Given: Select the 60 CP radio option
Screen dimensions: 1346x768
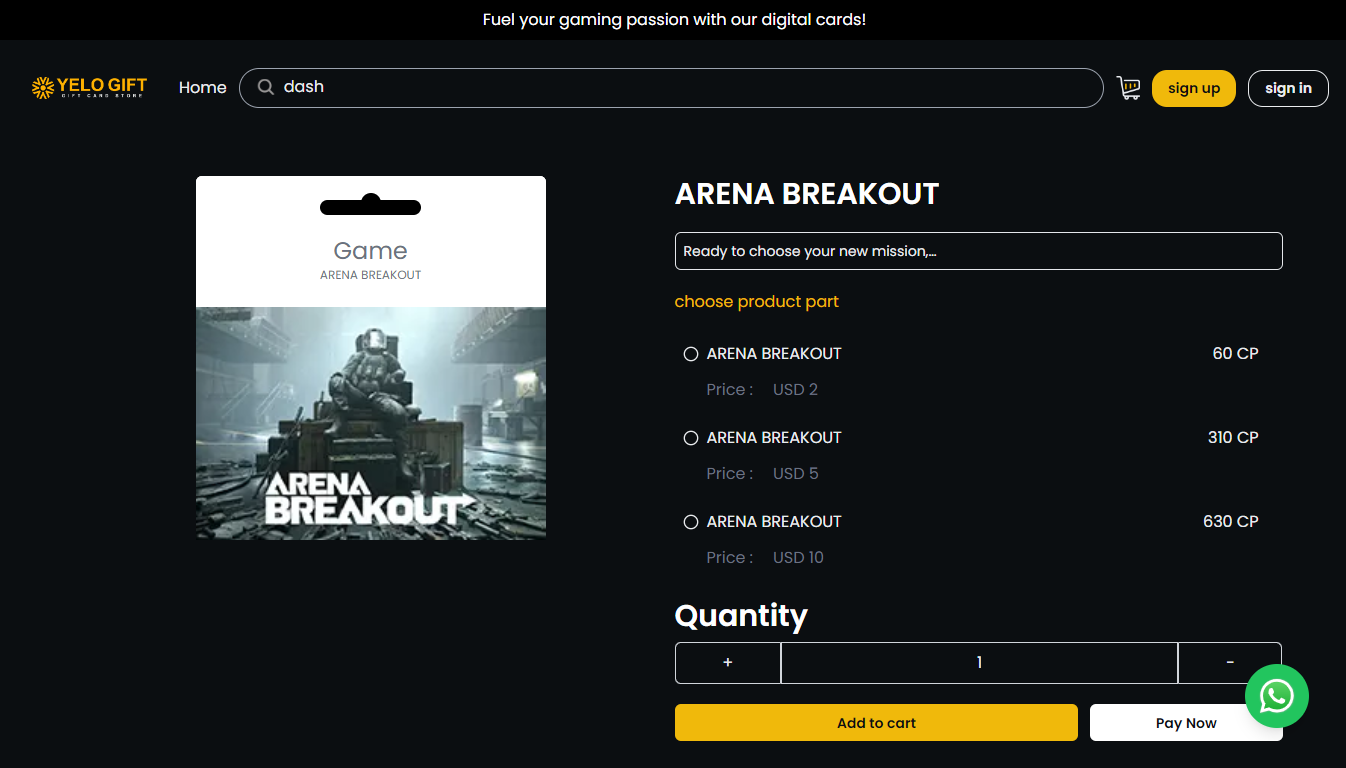Looking at the screenshot, I should 691,354.
